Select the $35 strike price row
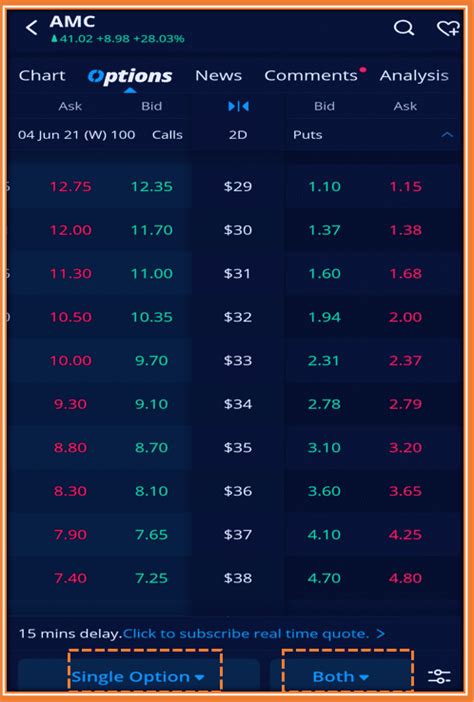 coord(235,447)
